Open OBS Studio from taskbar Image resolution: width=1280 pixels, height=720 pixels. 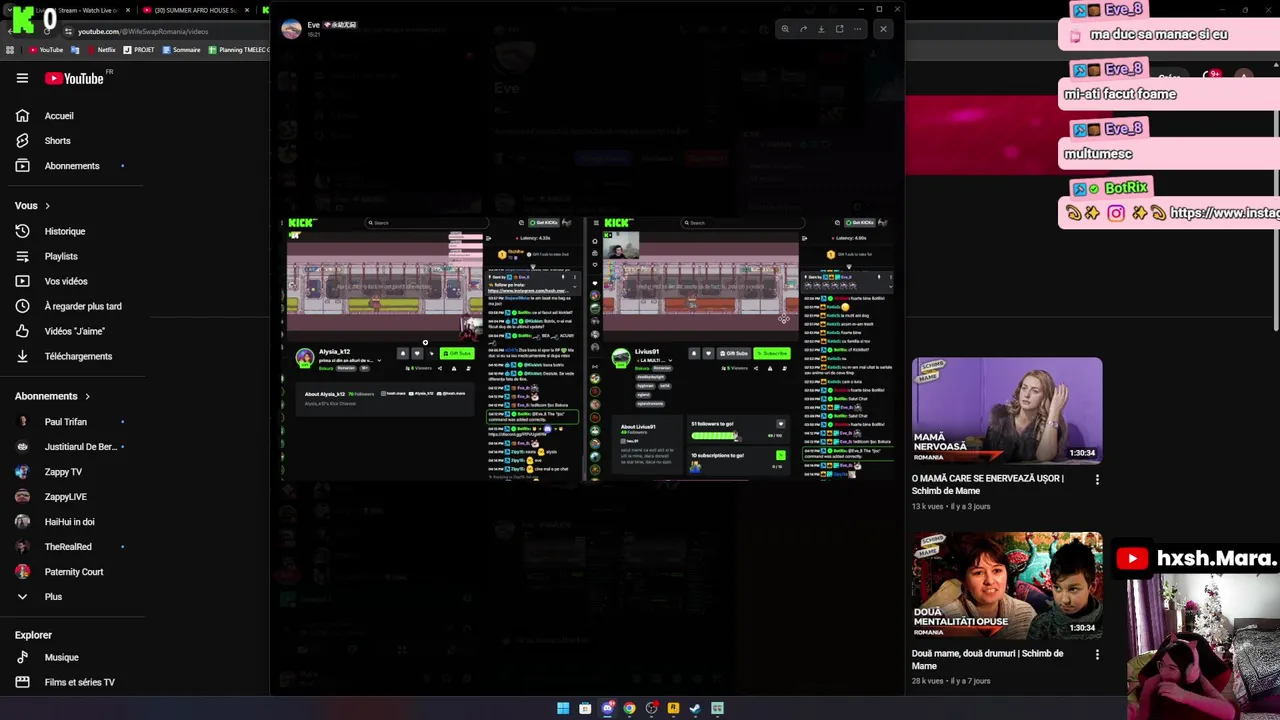(x=651, y=709)
